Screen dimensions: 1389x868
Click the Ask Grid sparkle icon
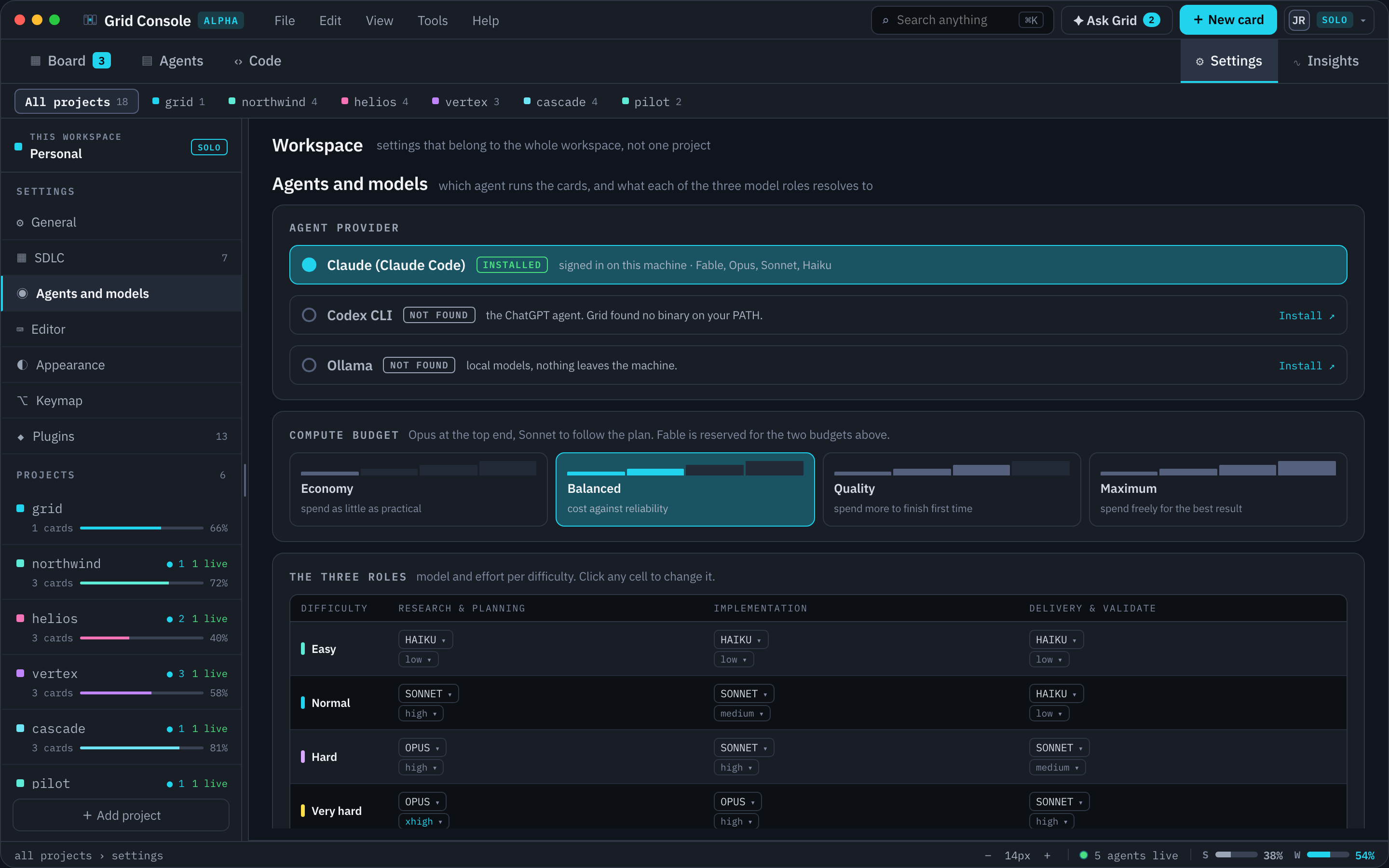(x=1078, y=21)
